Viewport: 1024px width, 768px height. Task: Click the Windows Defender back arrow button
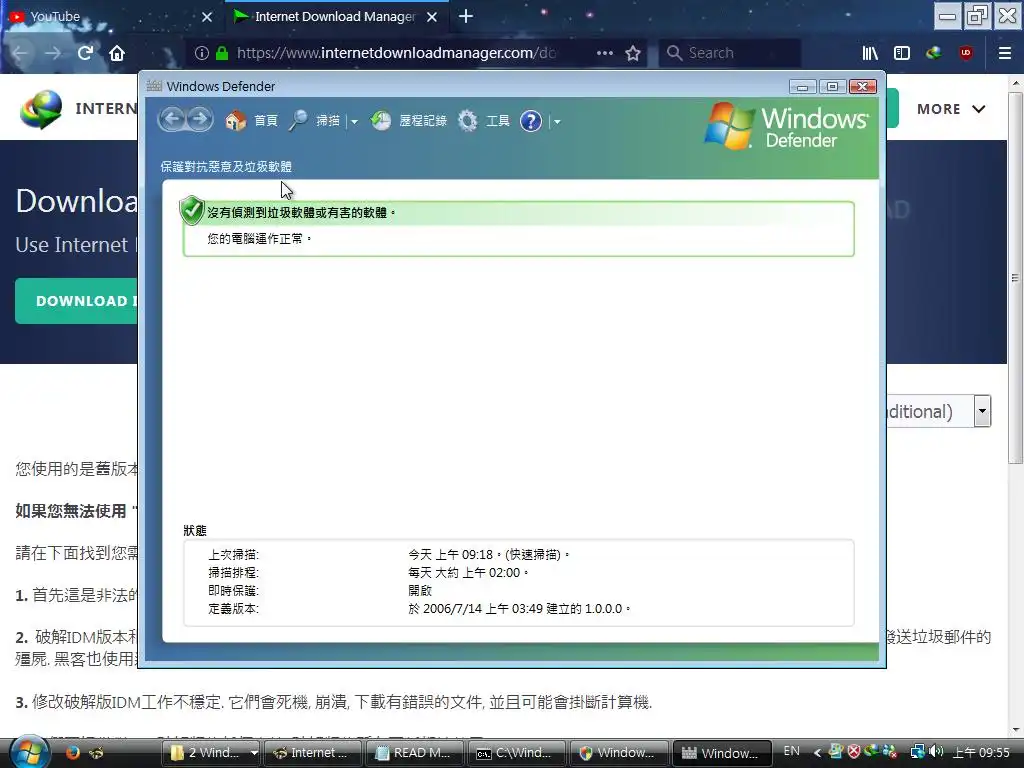(x=172, y=120)
